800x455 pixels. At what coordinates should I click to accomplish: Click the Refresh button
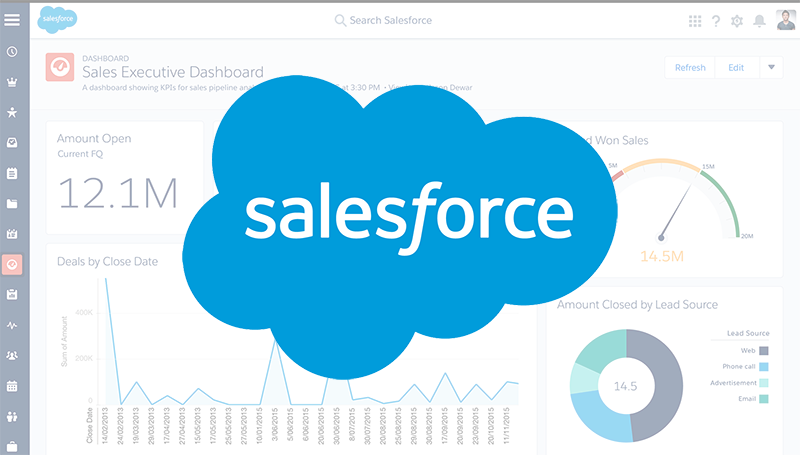(x=690, y=68)
